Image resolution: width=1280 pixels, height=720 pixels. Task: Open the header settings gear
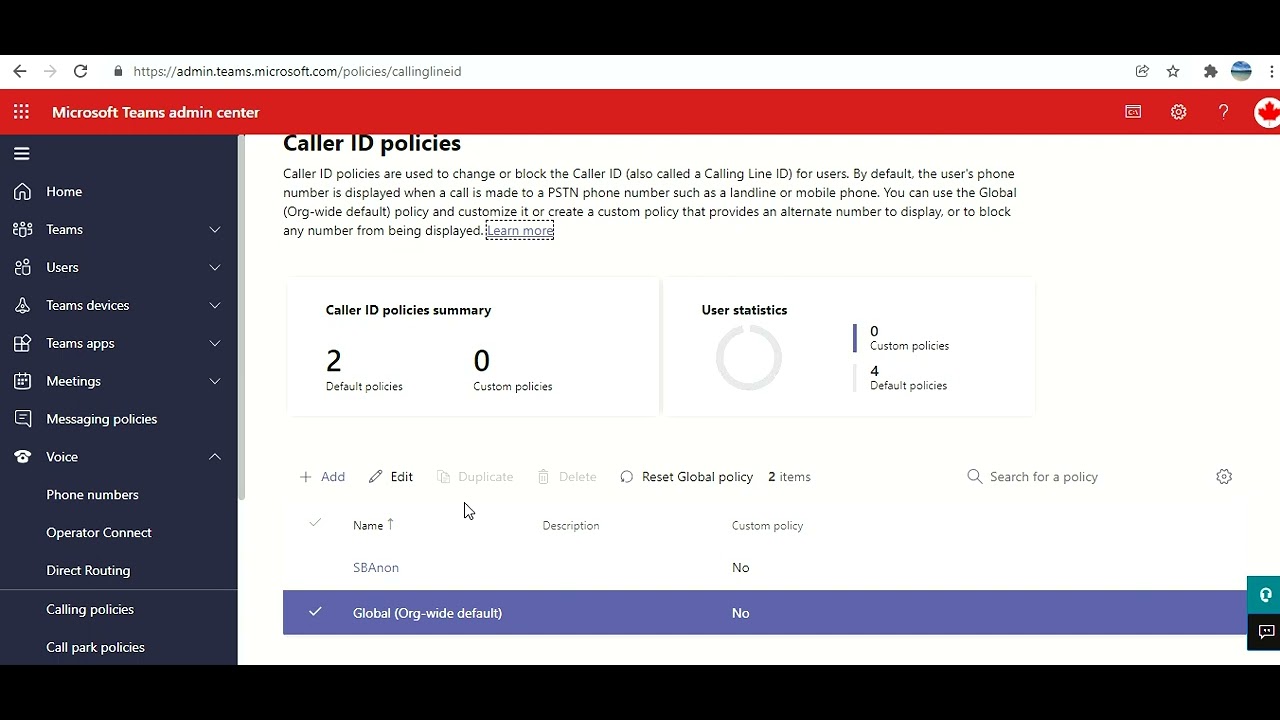1179,112
